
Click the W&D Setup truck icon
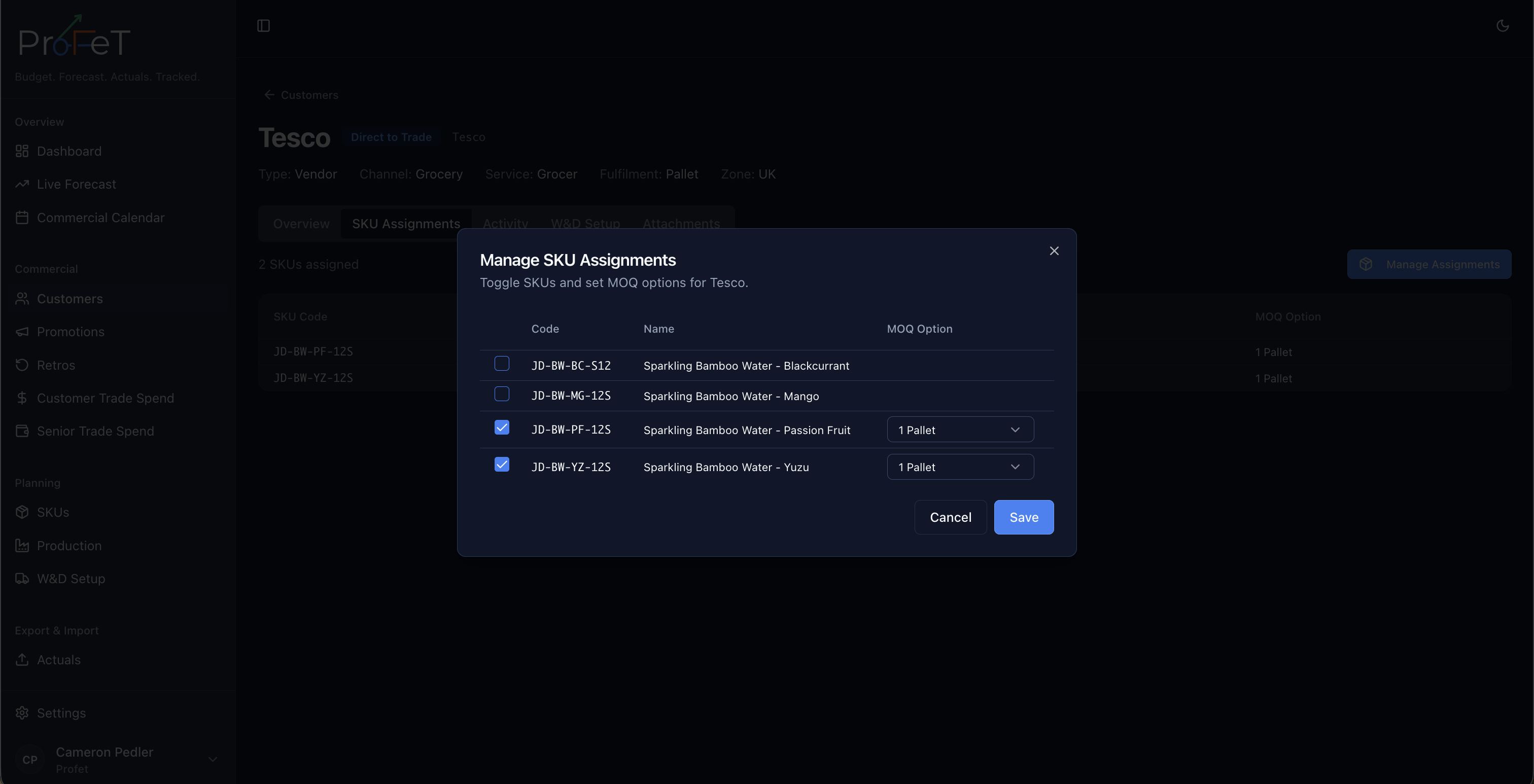pyautogui.click(x=22, y=579)
